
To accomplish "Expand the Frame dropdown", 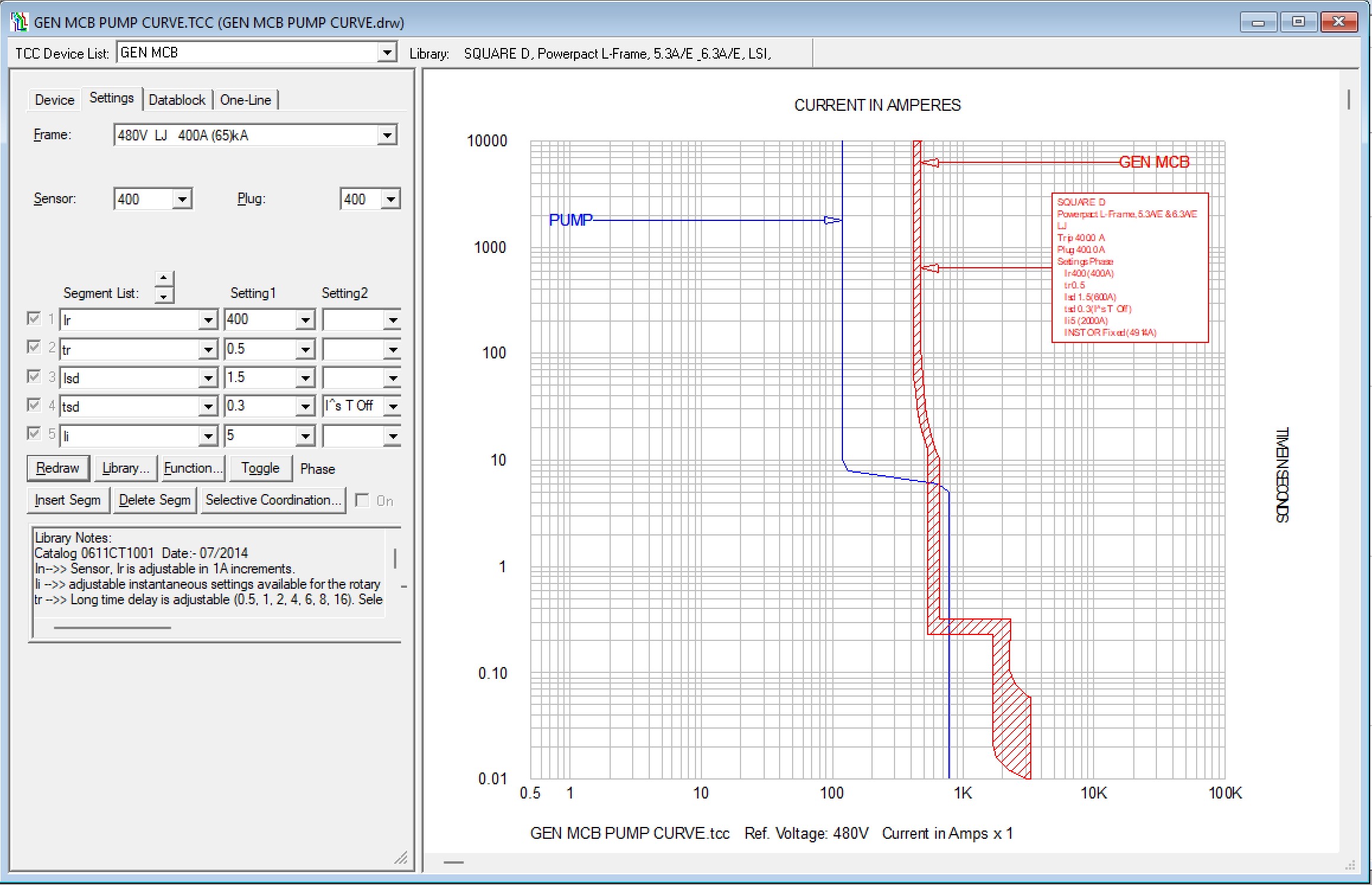I will (x=387, y=135).
